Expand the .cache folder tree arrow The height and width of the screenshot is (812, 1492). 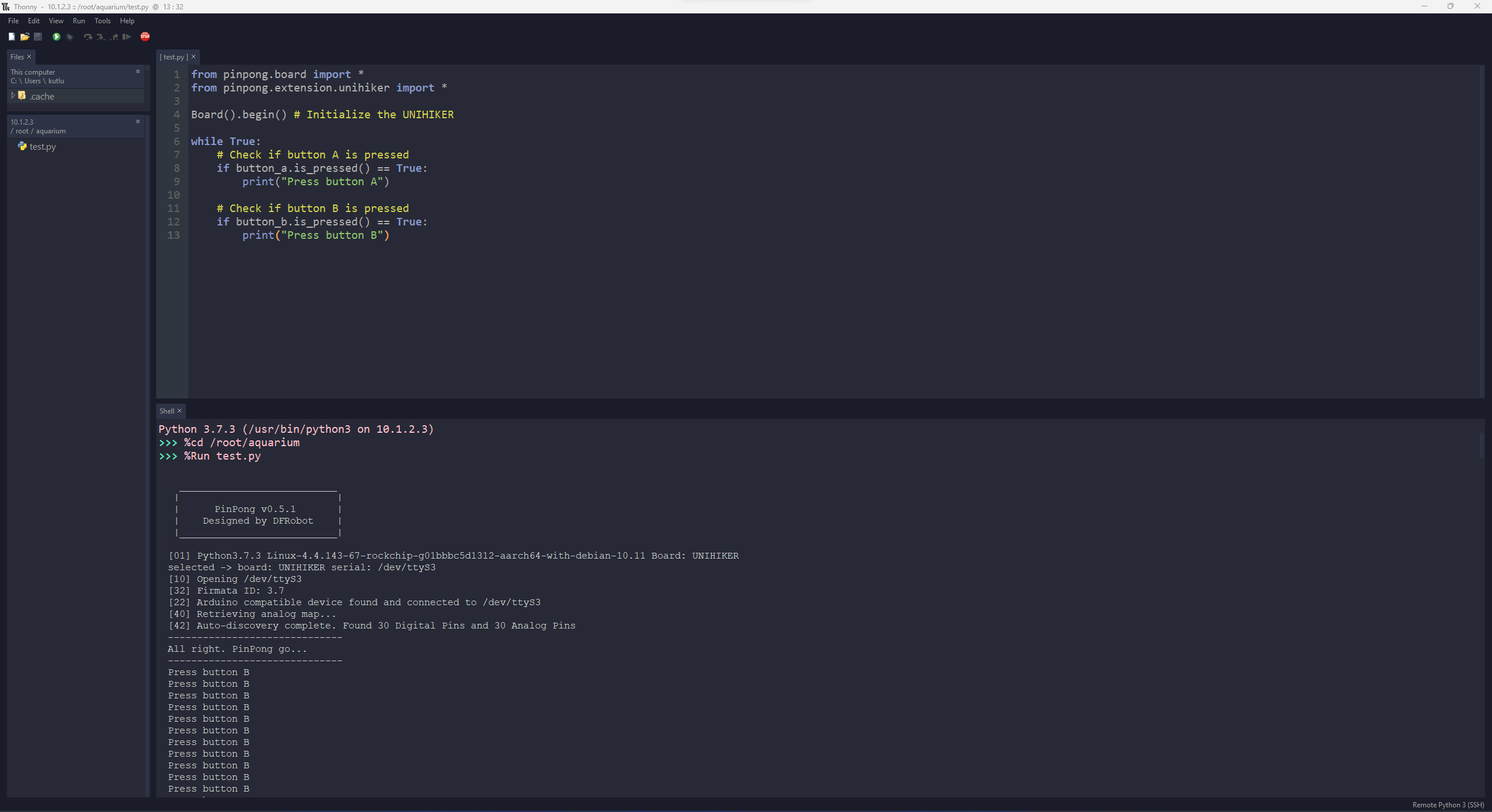point(13,96)
